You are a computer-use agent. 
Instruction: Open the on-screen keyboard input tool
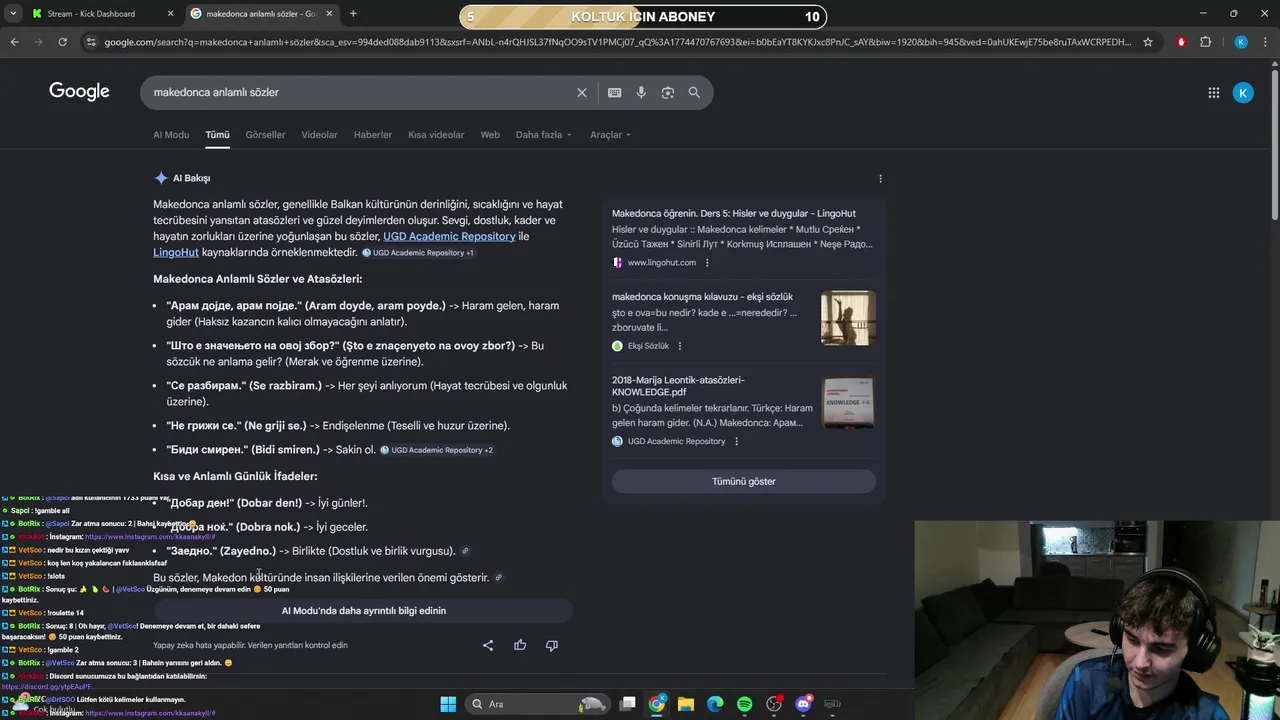click(x=614, y=92)
